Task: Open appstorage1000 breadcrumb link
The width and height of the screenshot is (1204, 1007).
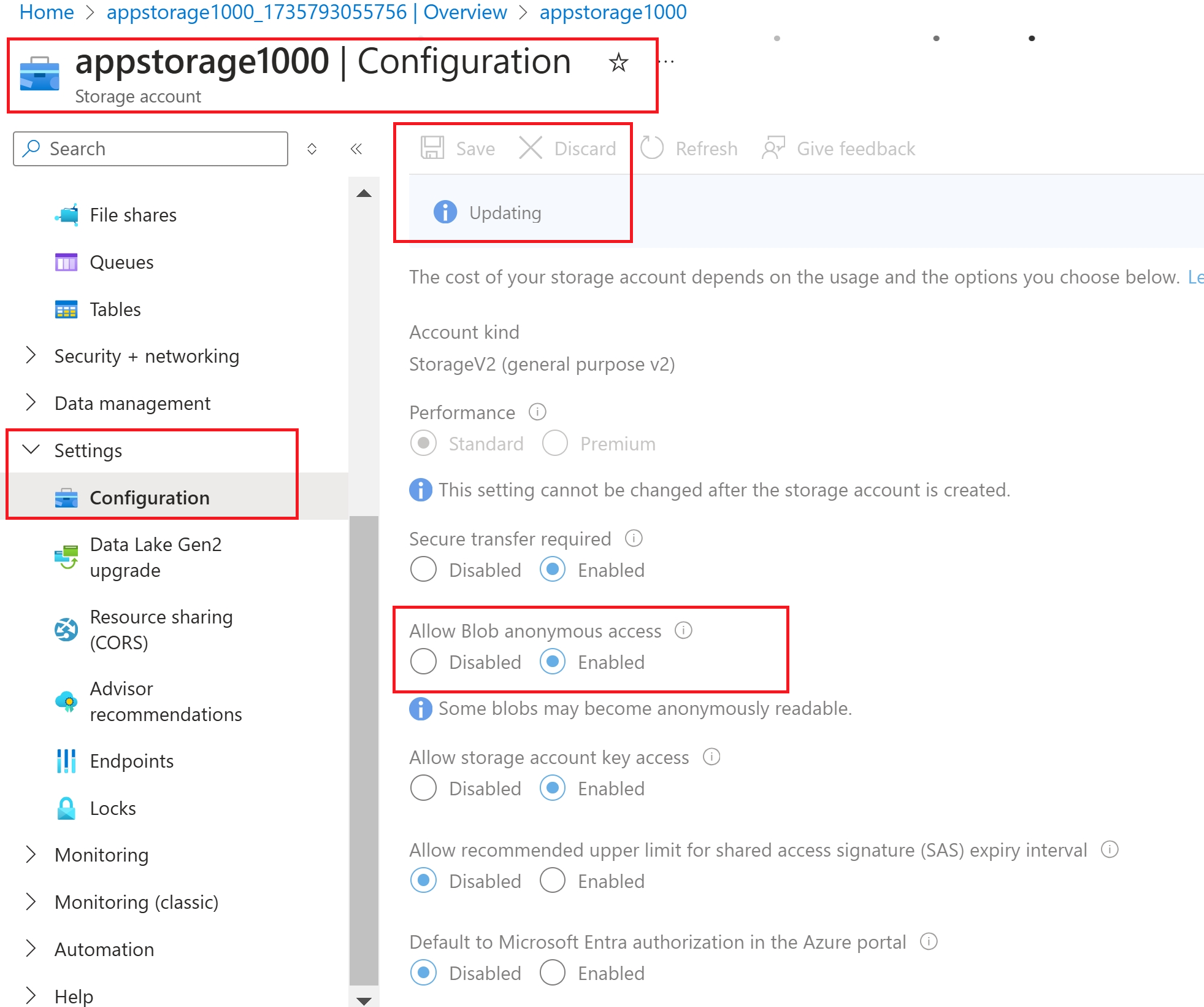Action: (613, 12)
